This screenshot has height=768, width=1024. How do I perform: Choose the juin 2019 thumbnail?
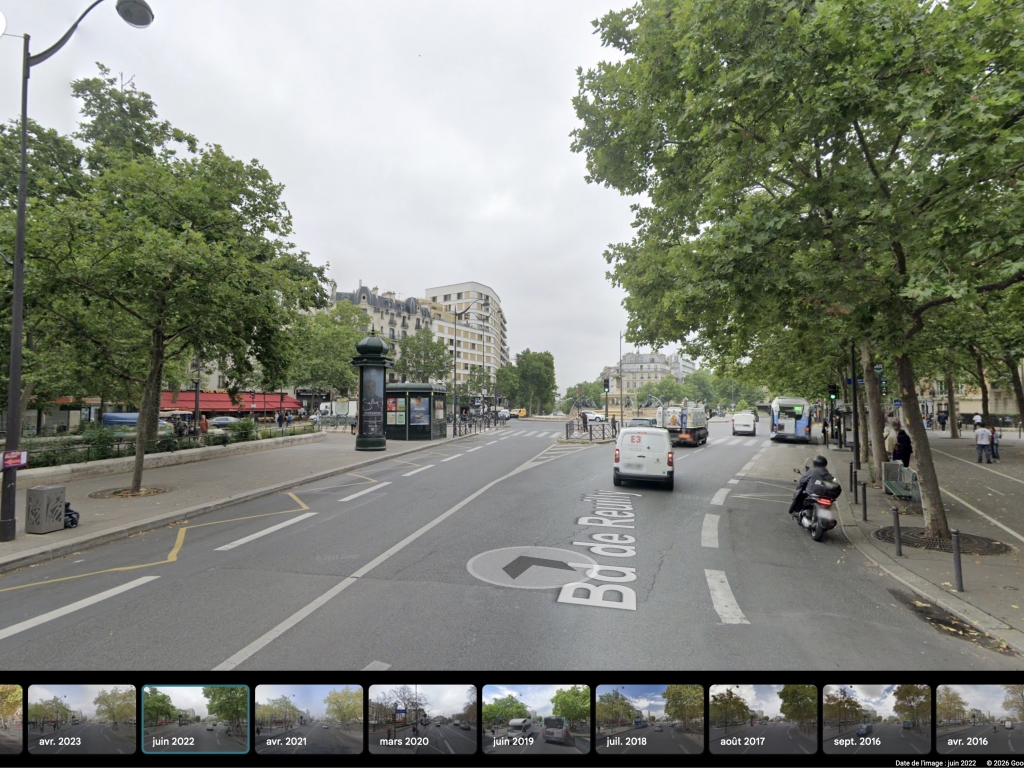tap(535, 718)
